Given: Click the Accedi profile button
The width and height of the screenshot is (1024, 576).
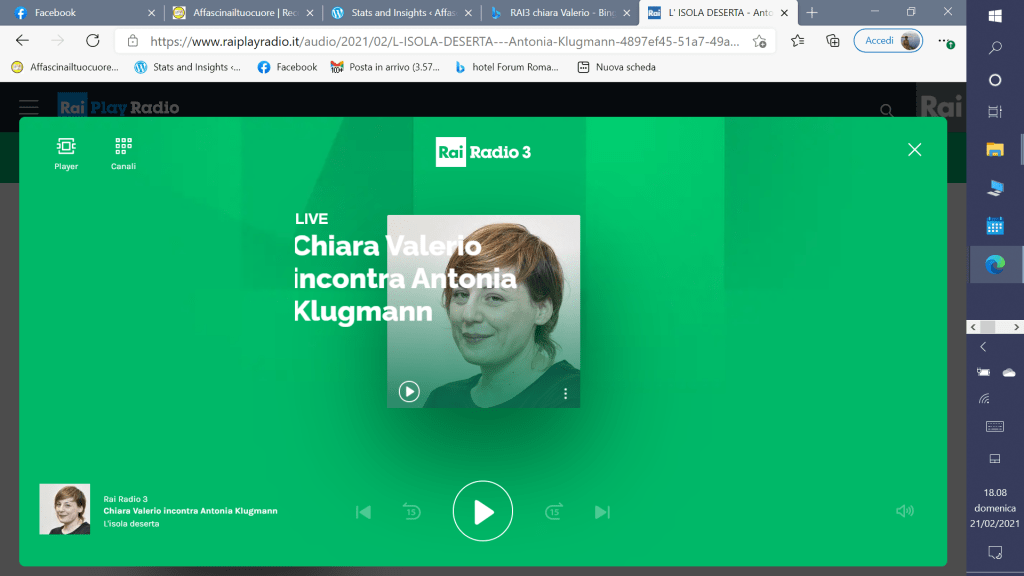Looking at the screenshot, I should (x=888, y=41).
